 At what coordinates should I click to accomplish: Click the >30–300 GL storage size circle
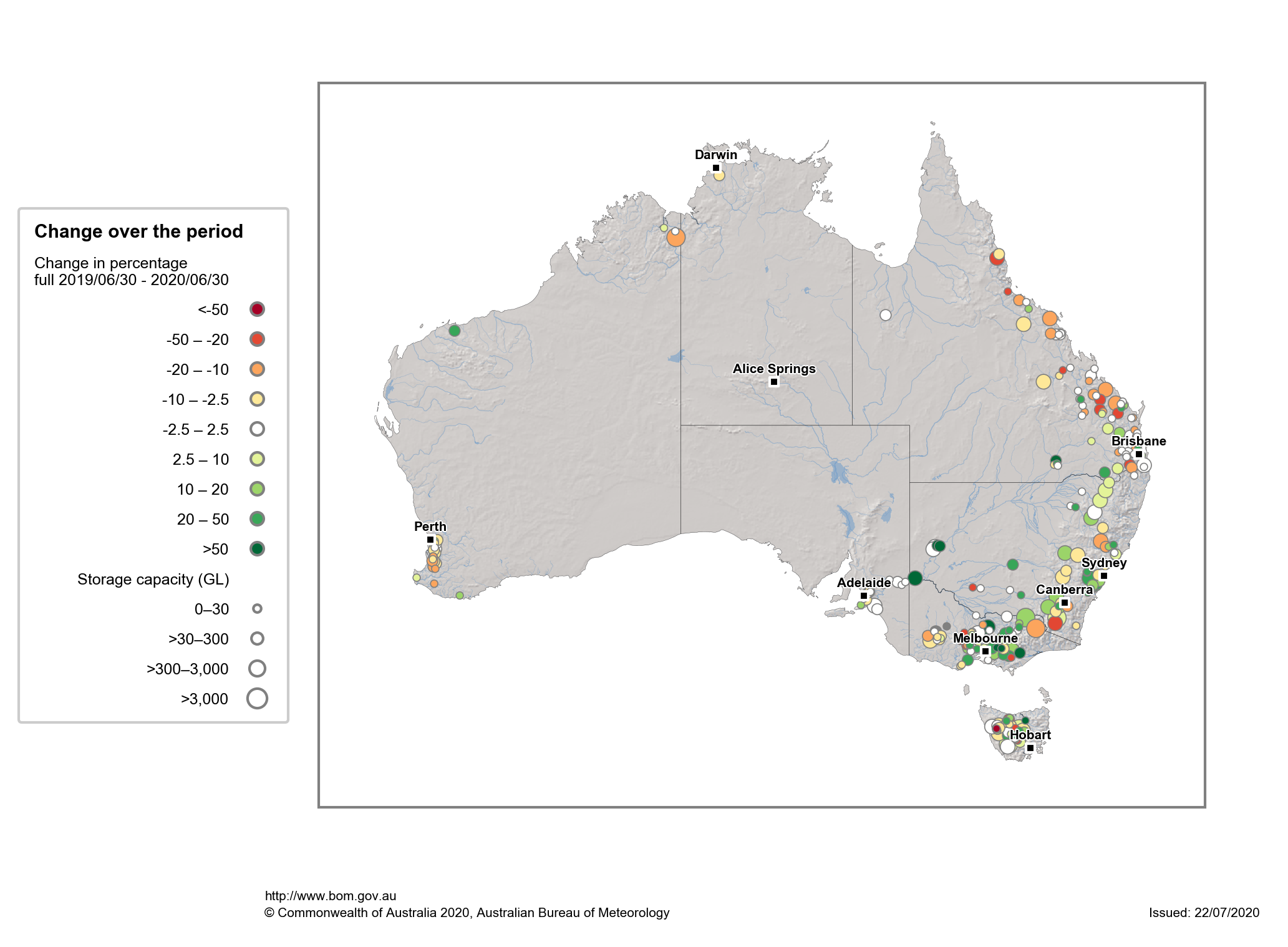pyautogui.click(x=257, y=638)
